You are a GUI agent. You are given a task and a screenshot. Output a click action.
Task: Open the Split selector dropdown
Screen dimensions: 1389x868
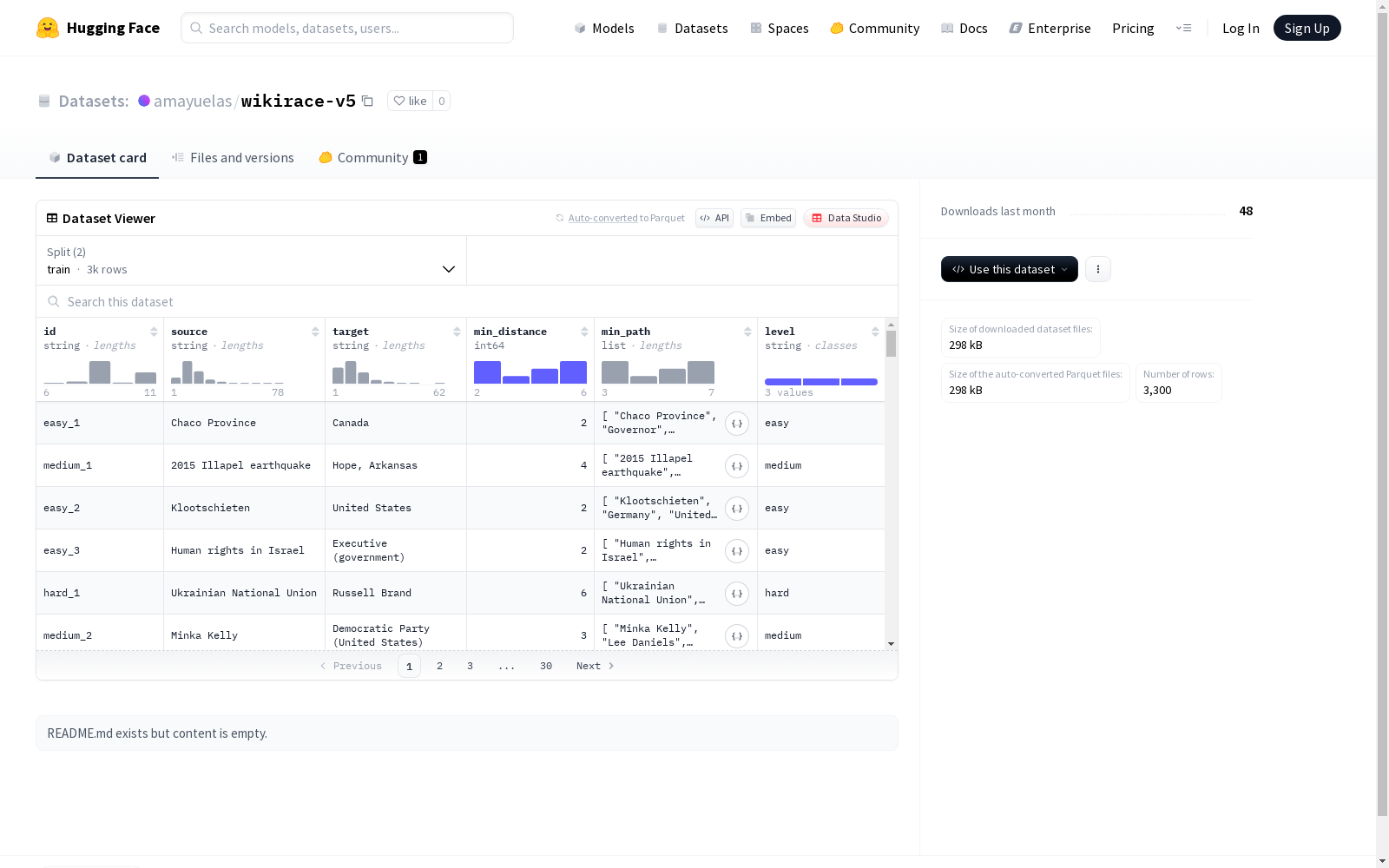(251, 260)
